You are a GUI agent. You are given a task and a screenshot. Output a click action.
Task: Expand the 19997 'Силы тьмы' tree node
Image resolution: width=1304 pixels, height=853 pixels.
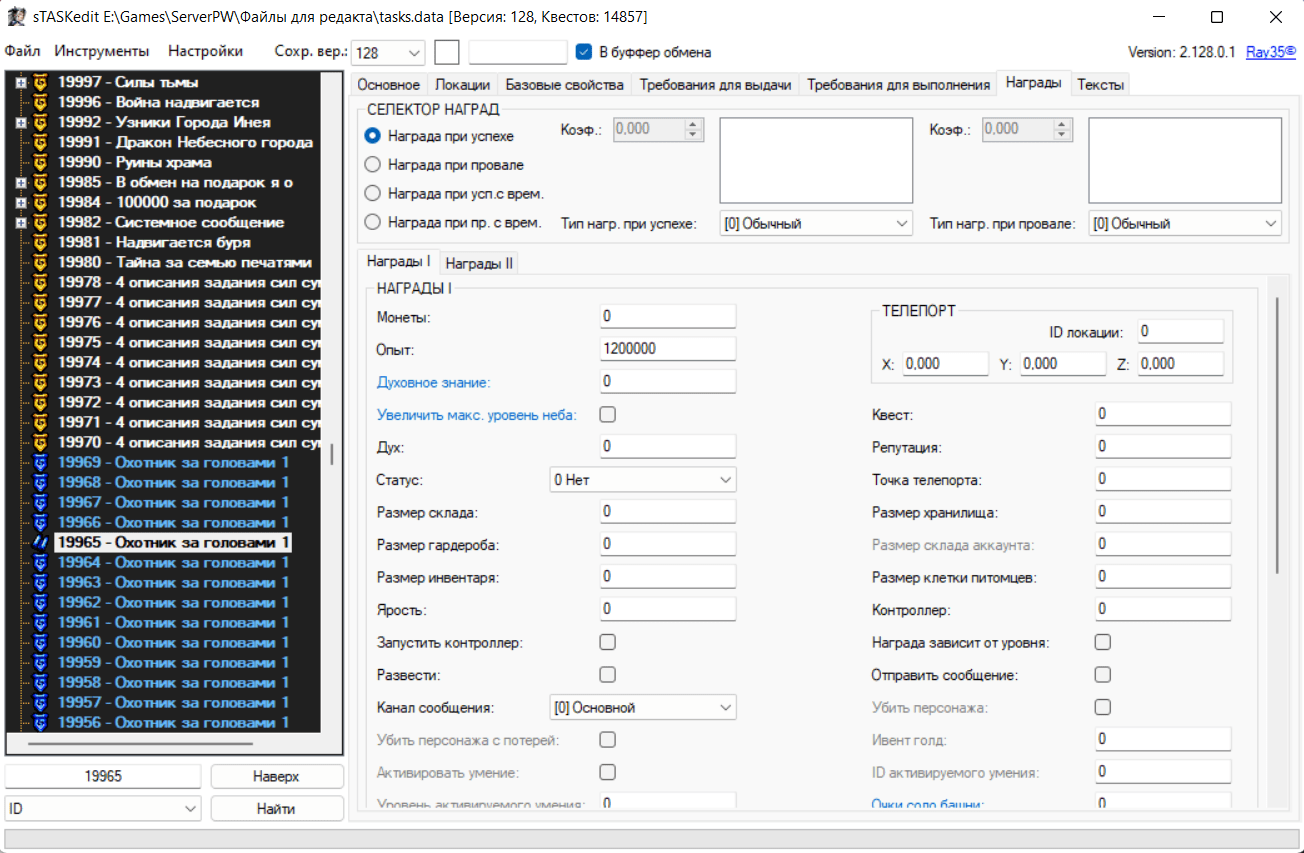pyautogui.click(x=20, y=82)
